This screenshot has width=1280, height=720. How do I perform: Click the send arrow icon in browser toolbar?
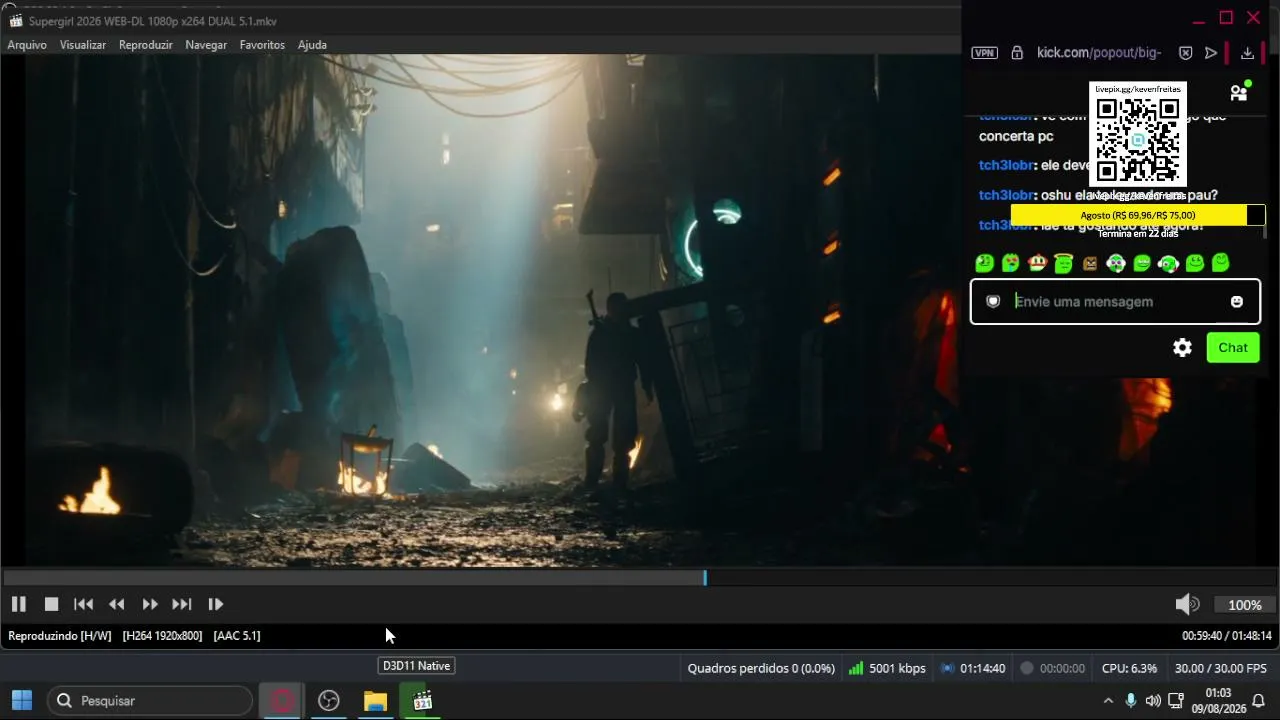[x=1211, y=53]
